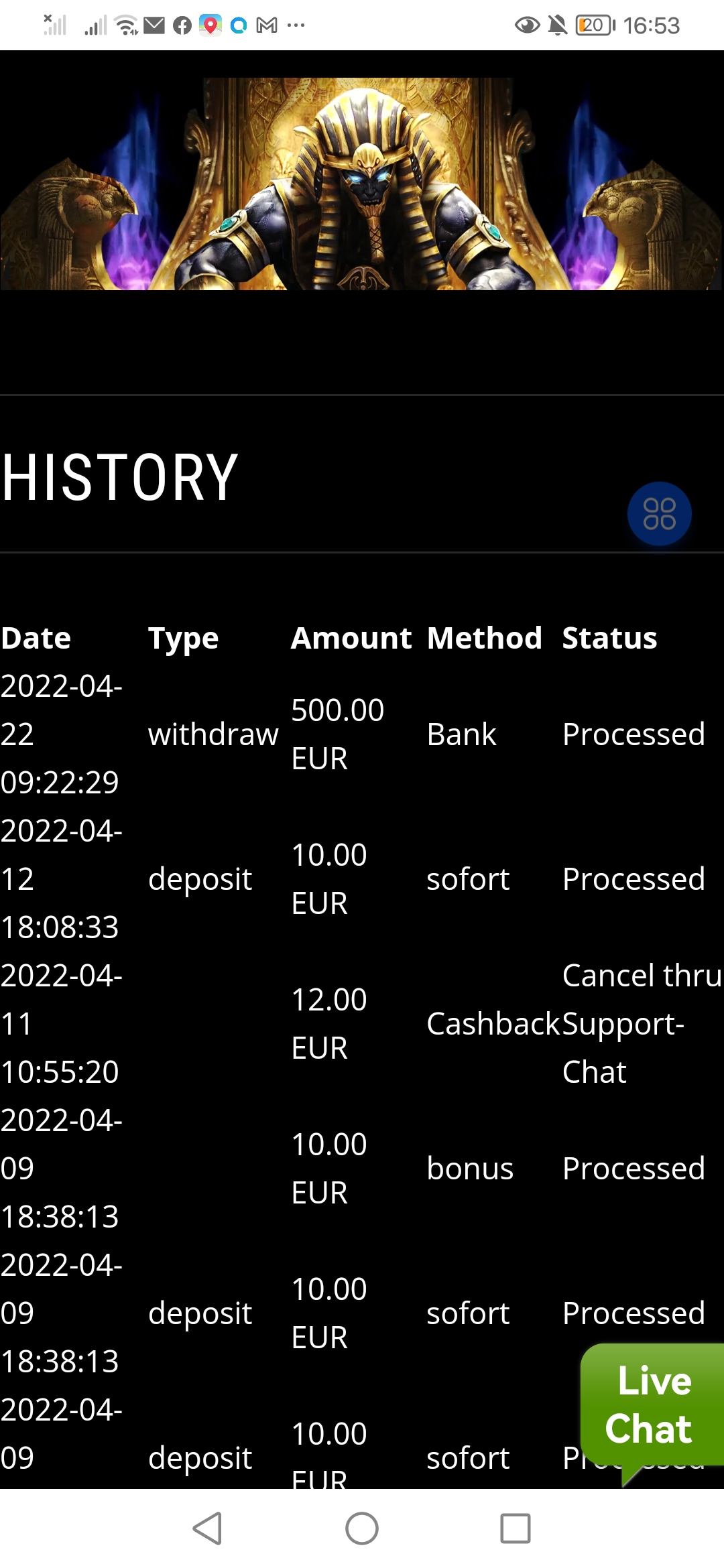This screenshot has width=724, height=1568.
Task: Tap the Amount column header
Action: click(x=351, y=638)
